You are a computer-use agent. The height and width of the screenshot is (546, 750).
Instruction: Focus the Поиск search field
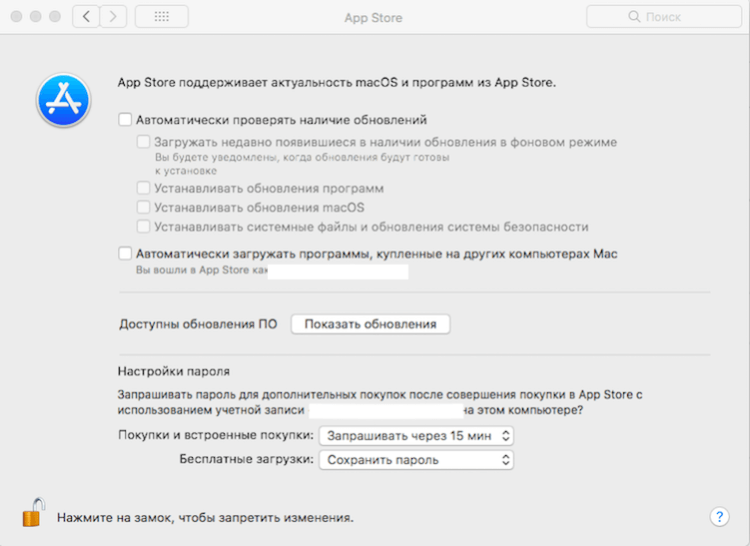click(664, 17)
